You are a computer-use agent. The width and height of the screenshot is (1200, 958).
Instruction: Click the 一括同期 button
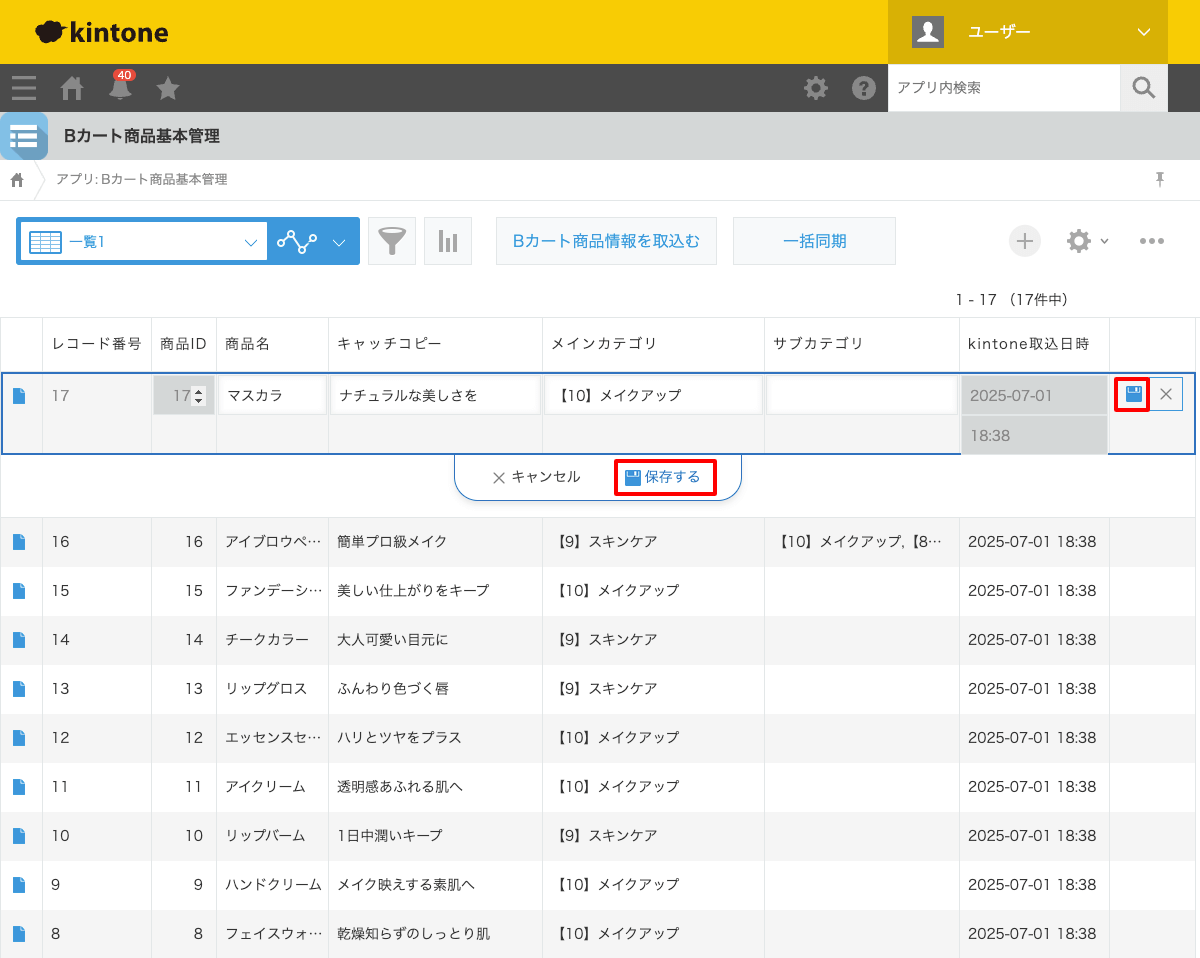814,240
